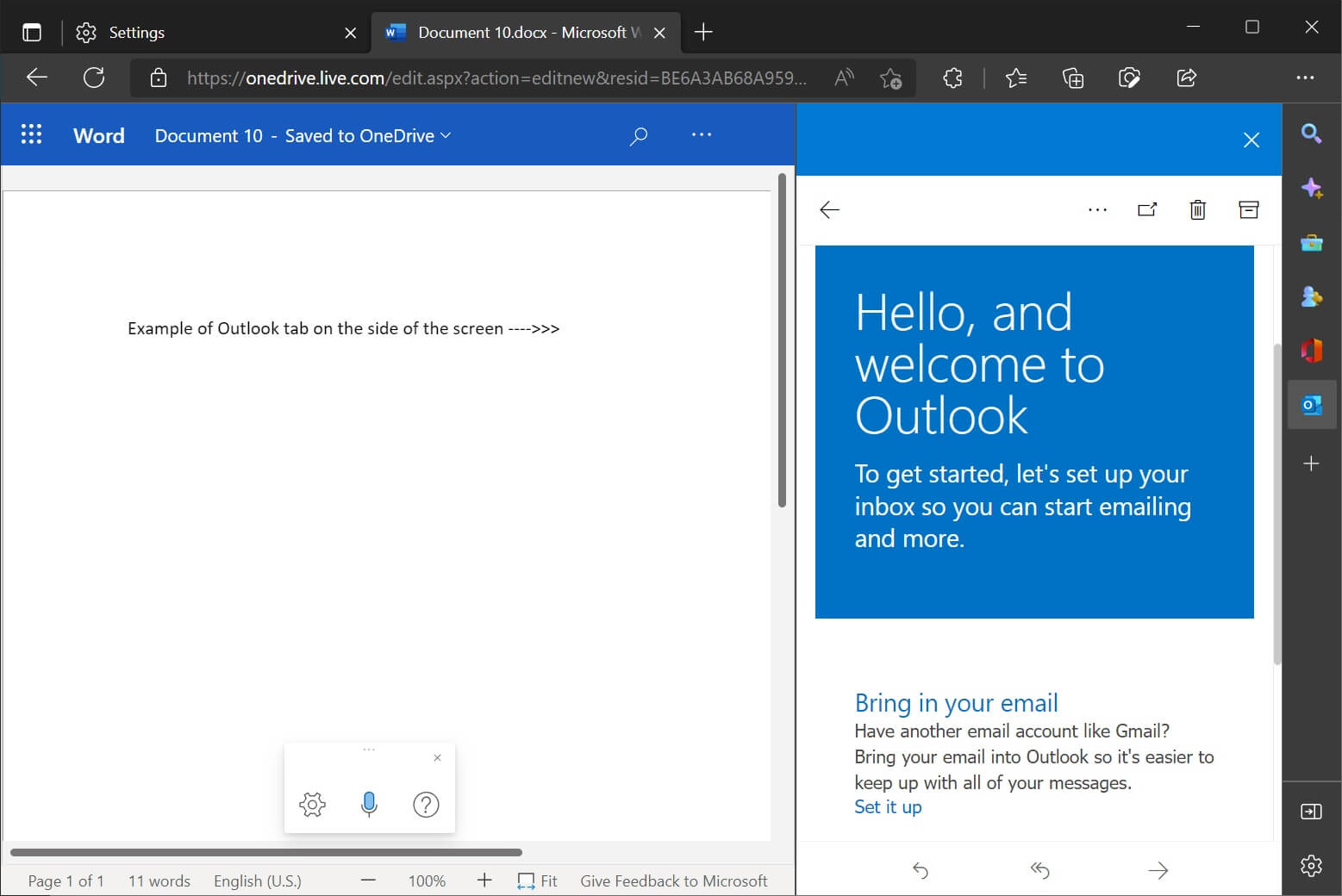Screen dimensions: 1342x896
Task: Show word count details for 11 words
Action: coord(159,880)
